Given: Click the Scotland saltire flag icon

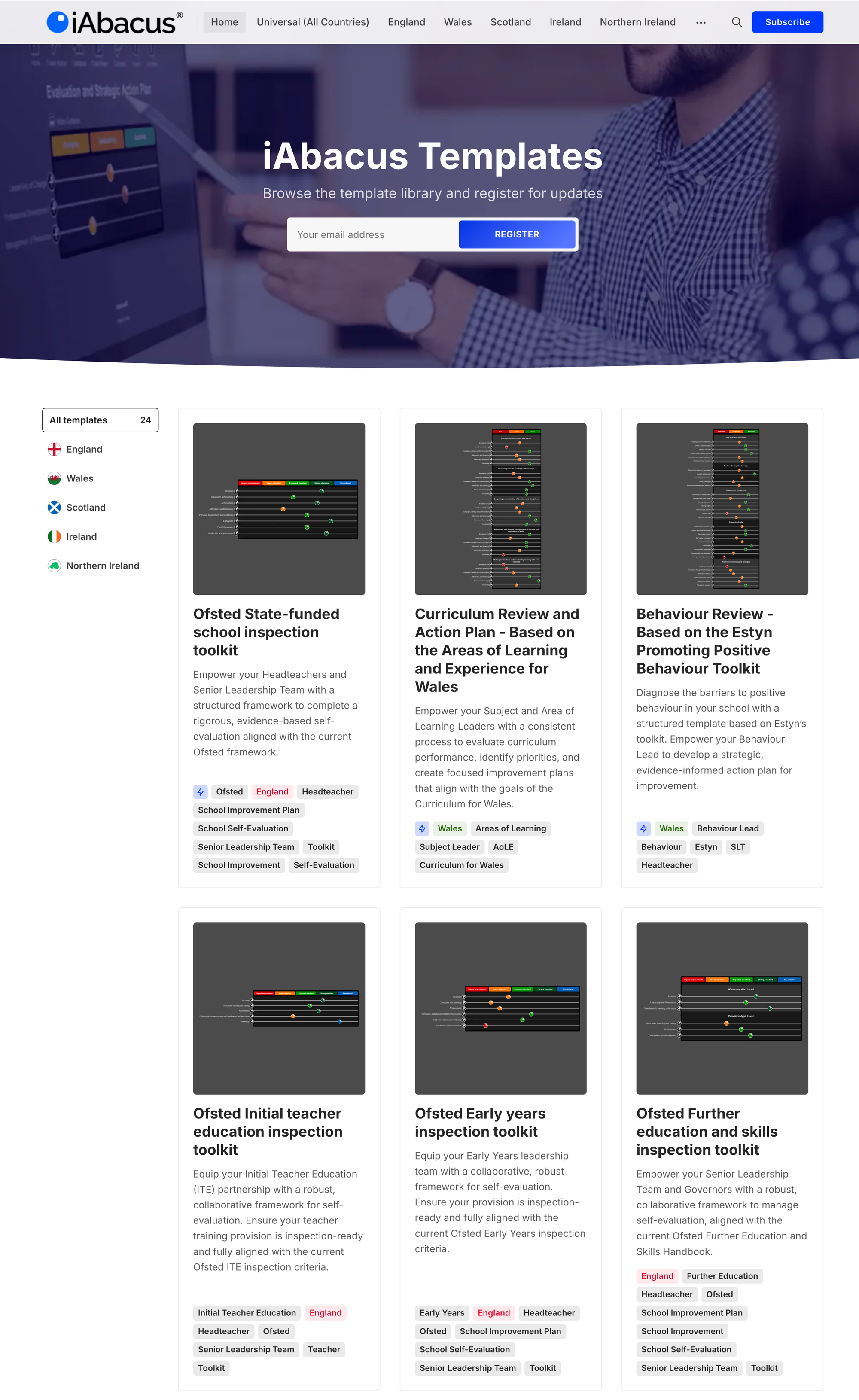Looking at the screenshot, I should click(x=54, y=507).
